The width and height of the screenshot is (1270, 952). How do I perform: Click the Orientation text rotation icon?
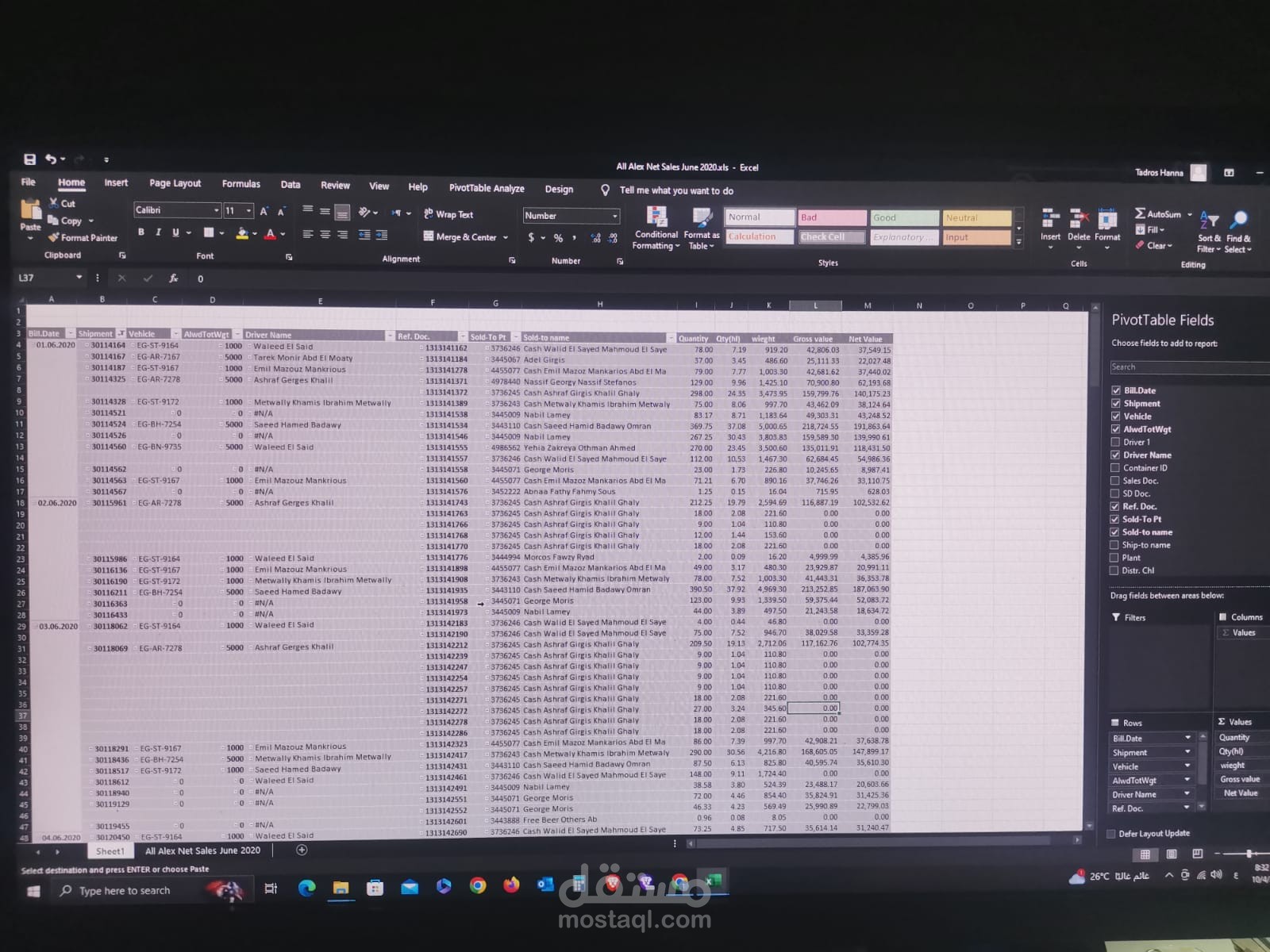(364, 213)
